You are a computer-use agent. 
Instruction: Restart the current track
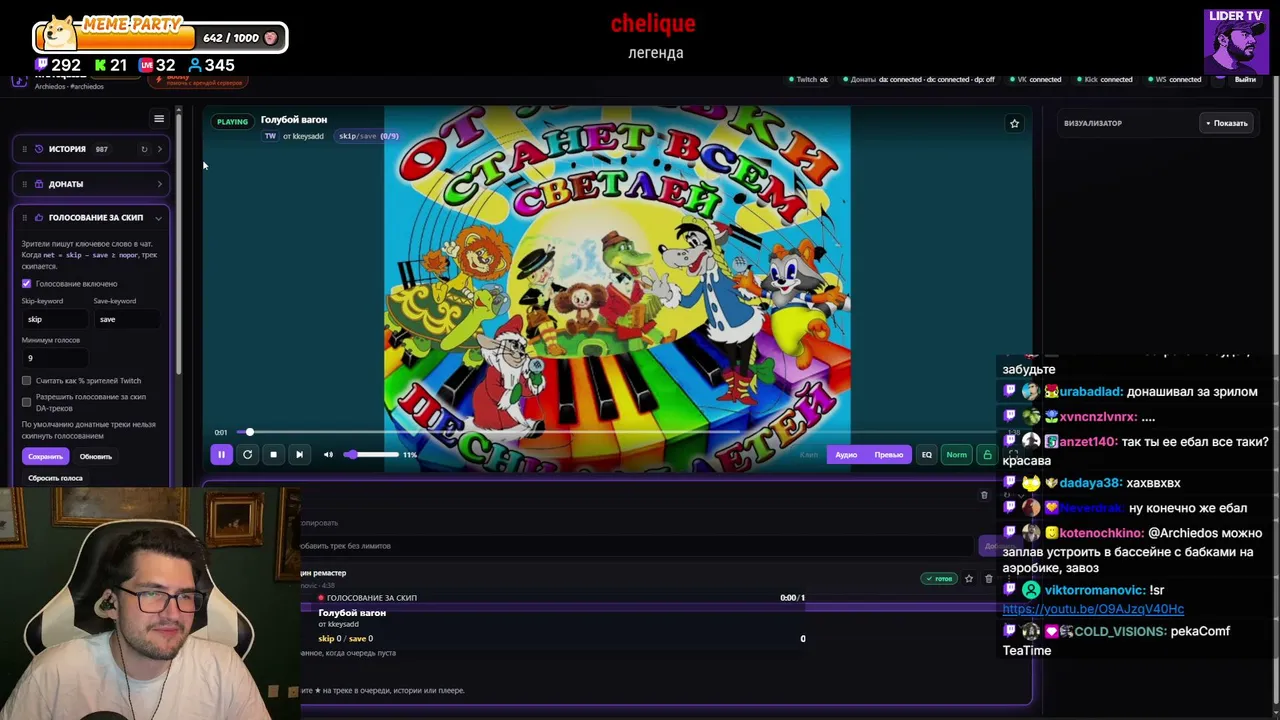click(247, 454)
